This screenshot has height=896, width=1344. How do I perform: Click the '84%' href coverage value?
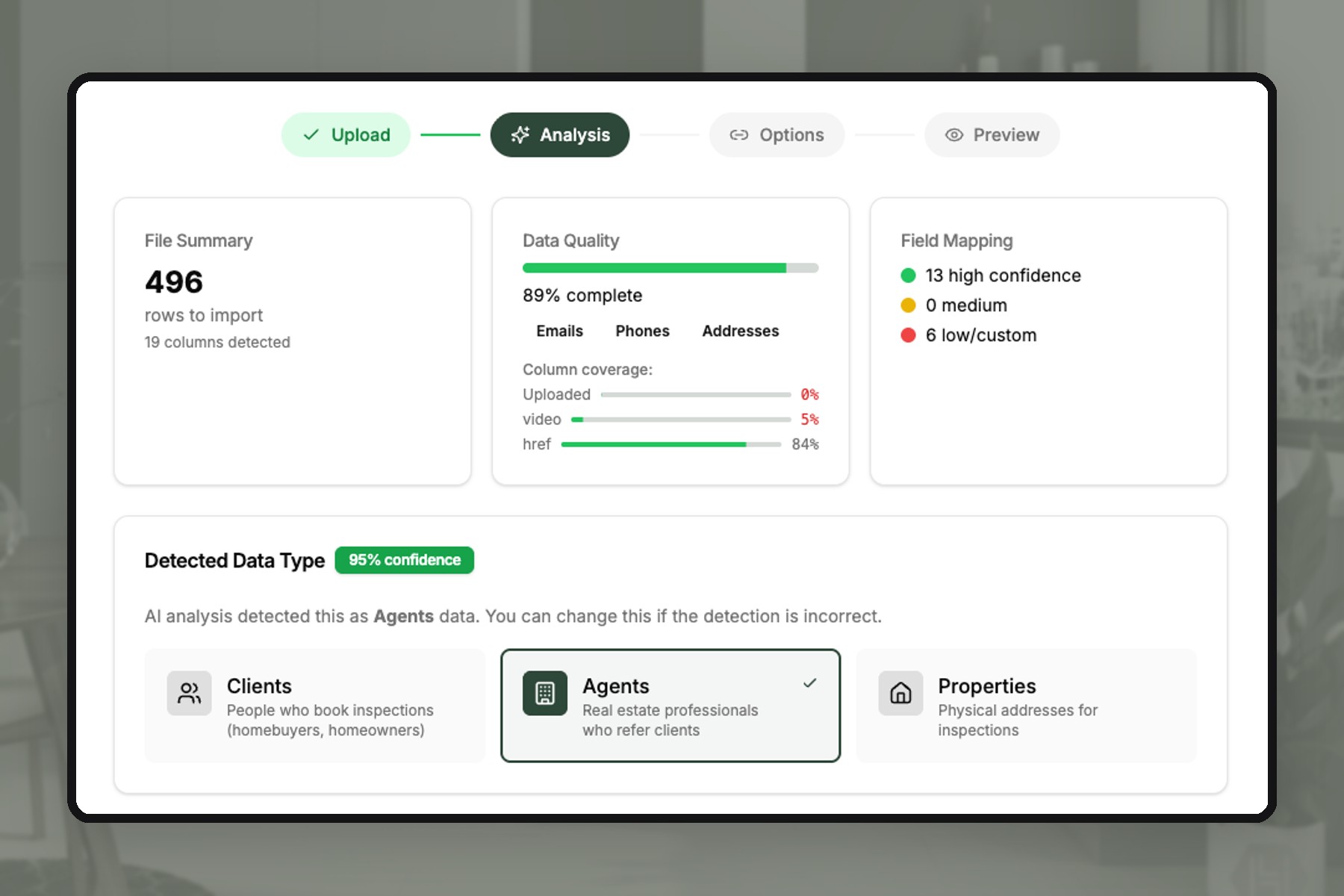(805, 444)
